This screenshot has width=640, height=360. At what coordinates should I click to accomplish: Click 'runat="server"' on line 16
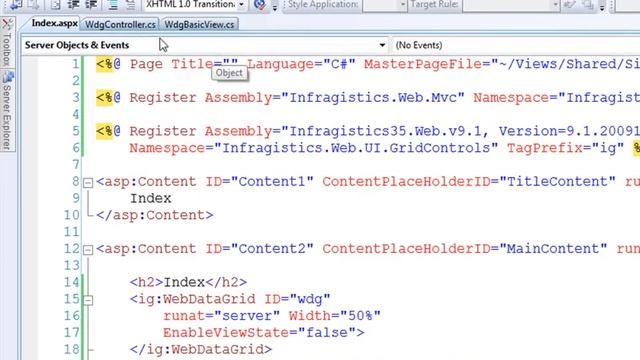click(x=222, y=316)
